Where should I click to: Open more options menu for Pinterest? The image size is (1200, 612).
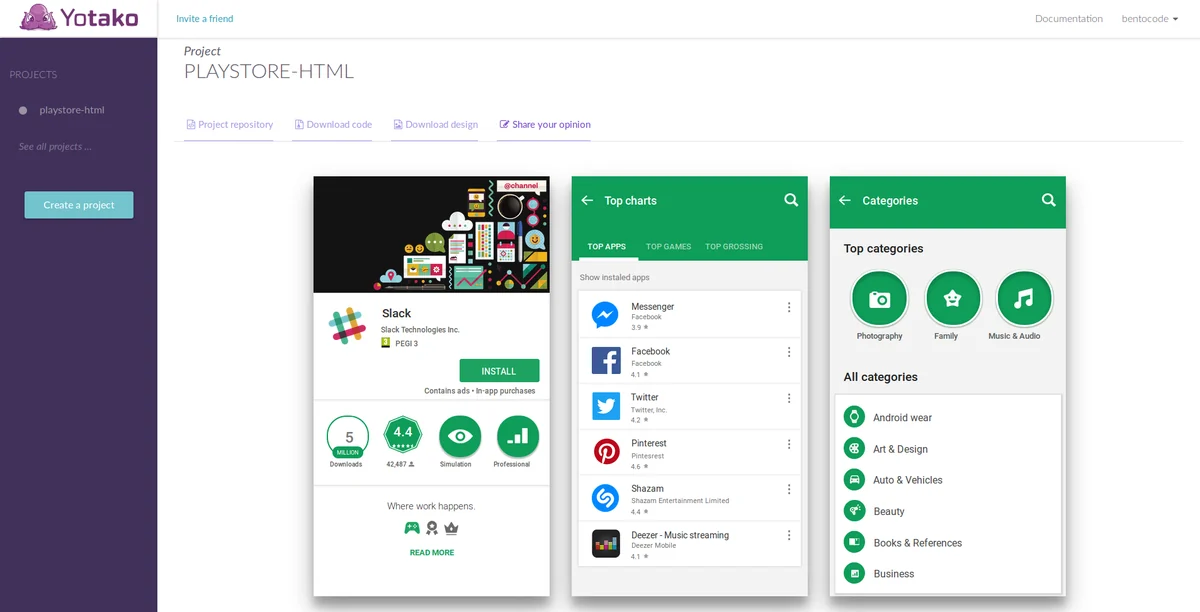pos(789,444)
